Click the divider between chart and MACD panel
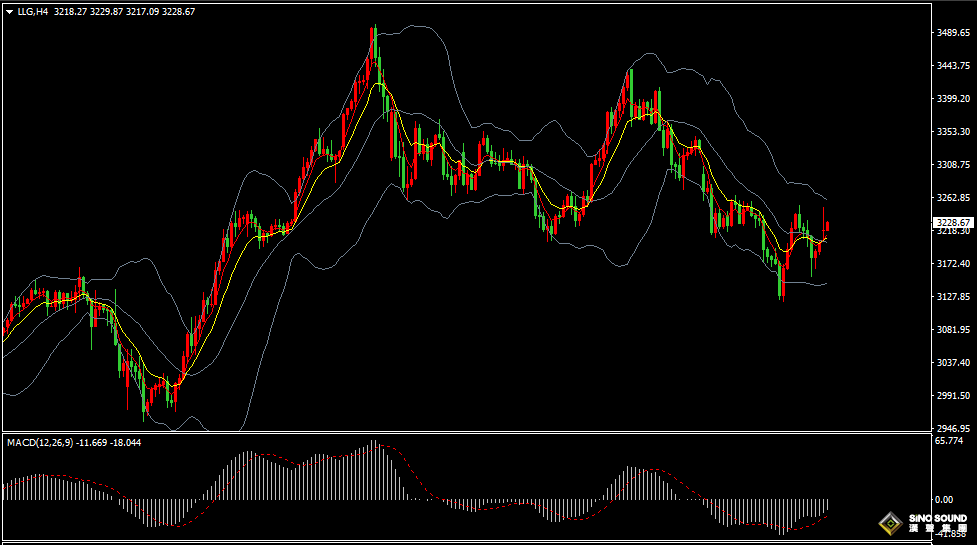This screenshot has height=545, width=977. point(465,433)
